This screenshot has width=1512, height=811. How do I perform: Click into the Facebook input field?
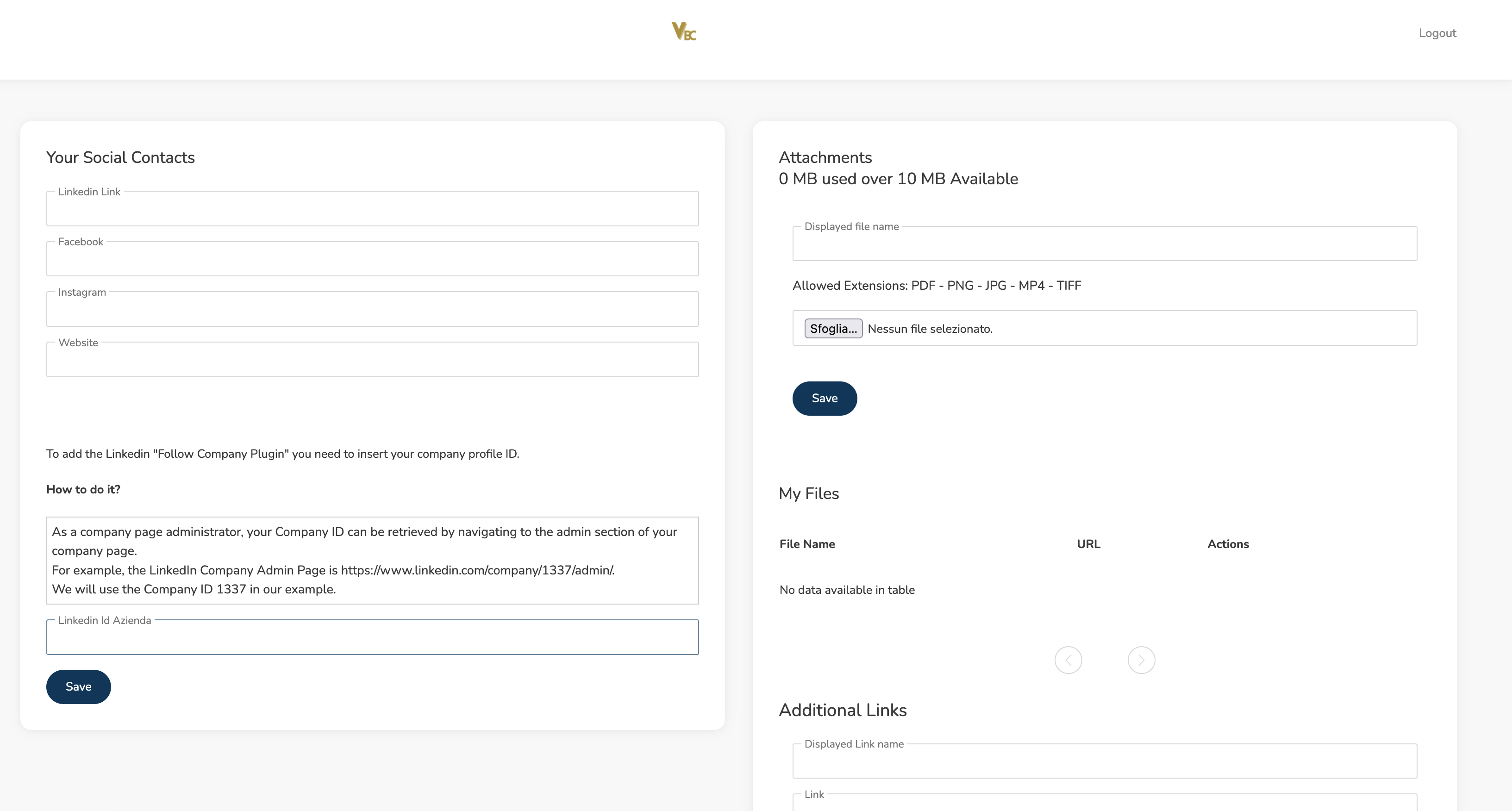(372, 259)
